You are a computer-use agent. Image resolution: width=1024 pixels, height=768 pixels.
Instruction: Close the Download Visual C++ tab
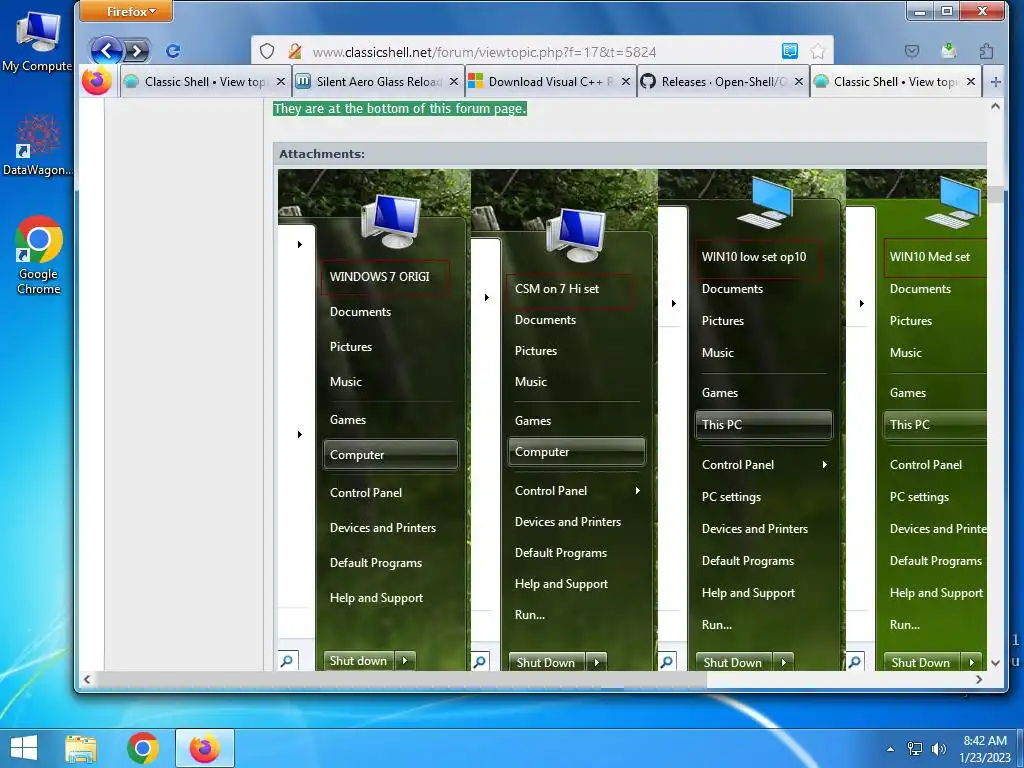click(626, 82)
